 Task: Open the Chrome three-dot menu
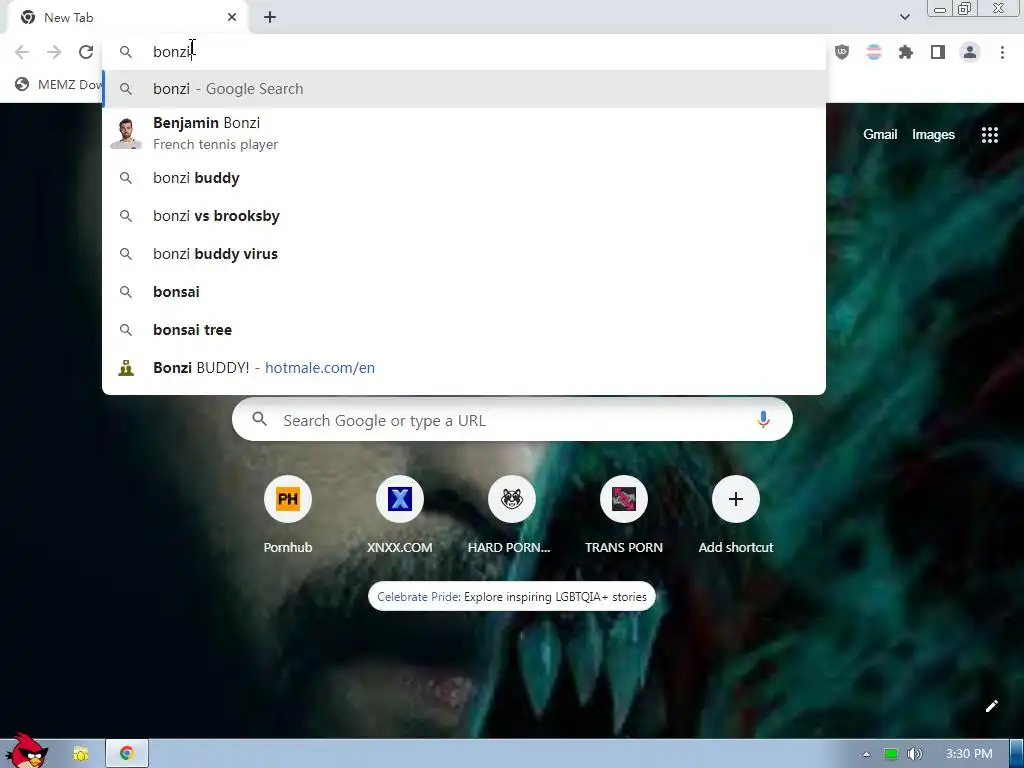pos(1002,52)
